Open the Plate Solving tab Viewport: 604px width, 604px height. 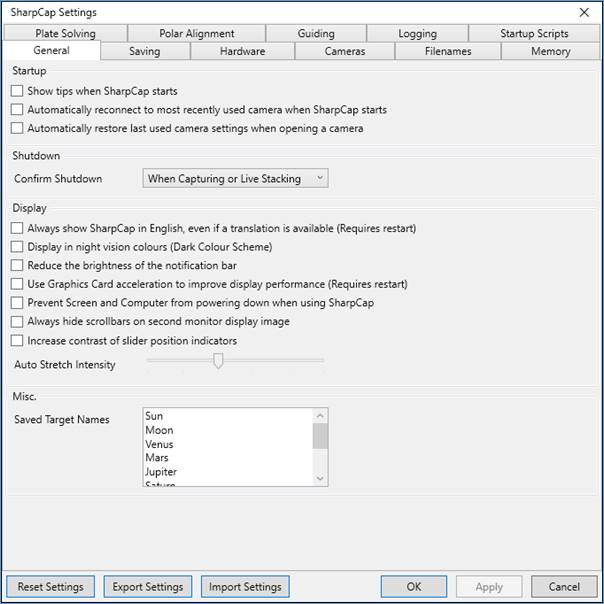click(65, 34)
